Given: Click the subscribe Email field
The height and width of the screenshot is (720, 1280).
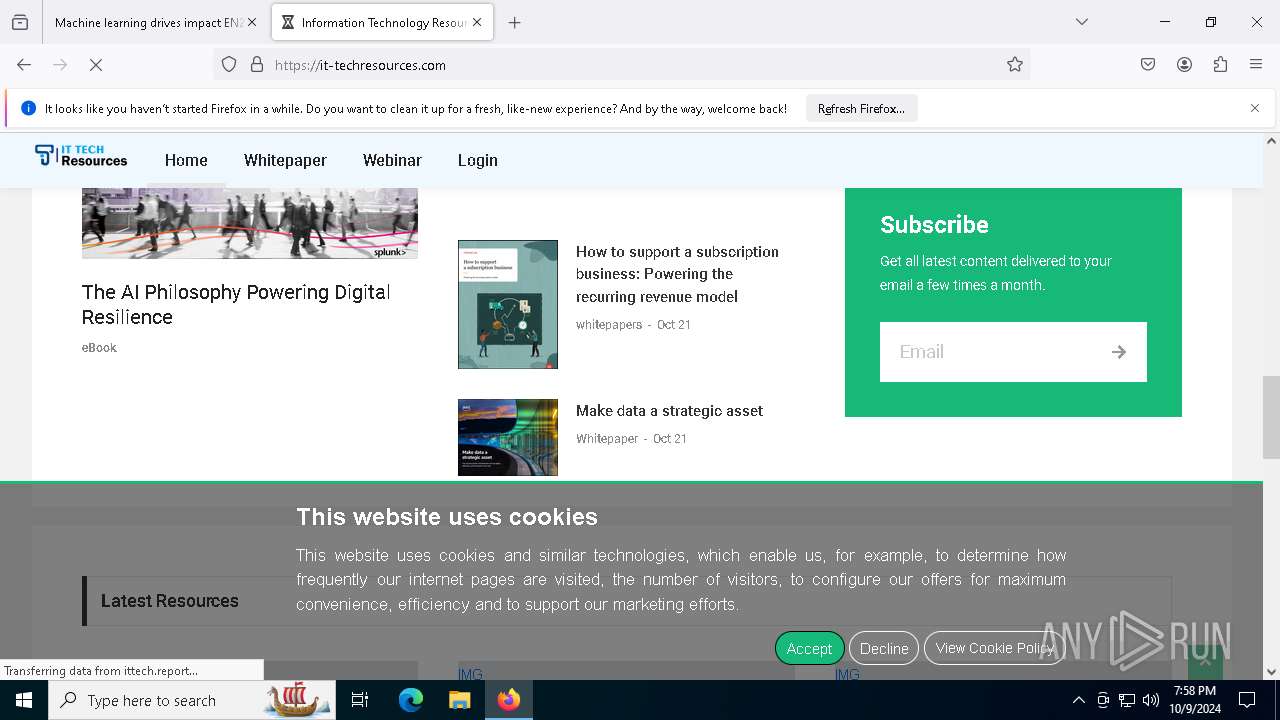Looking at the screenshot, I should (x=985, y=352).
